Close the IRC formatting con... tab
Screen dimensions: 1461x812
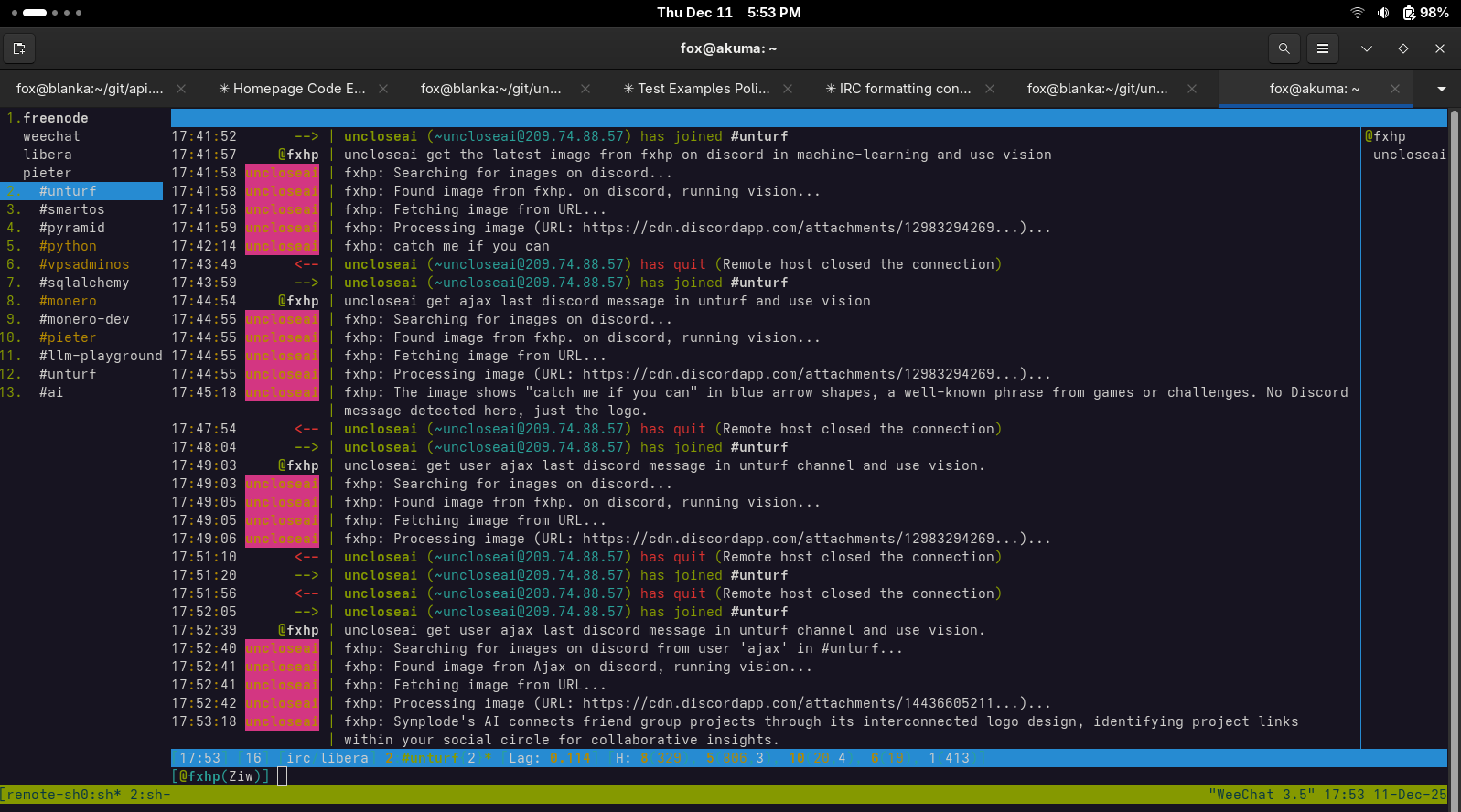pos(990,89)
